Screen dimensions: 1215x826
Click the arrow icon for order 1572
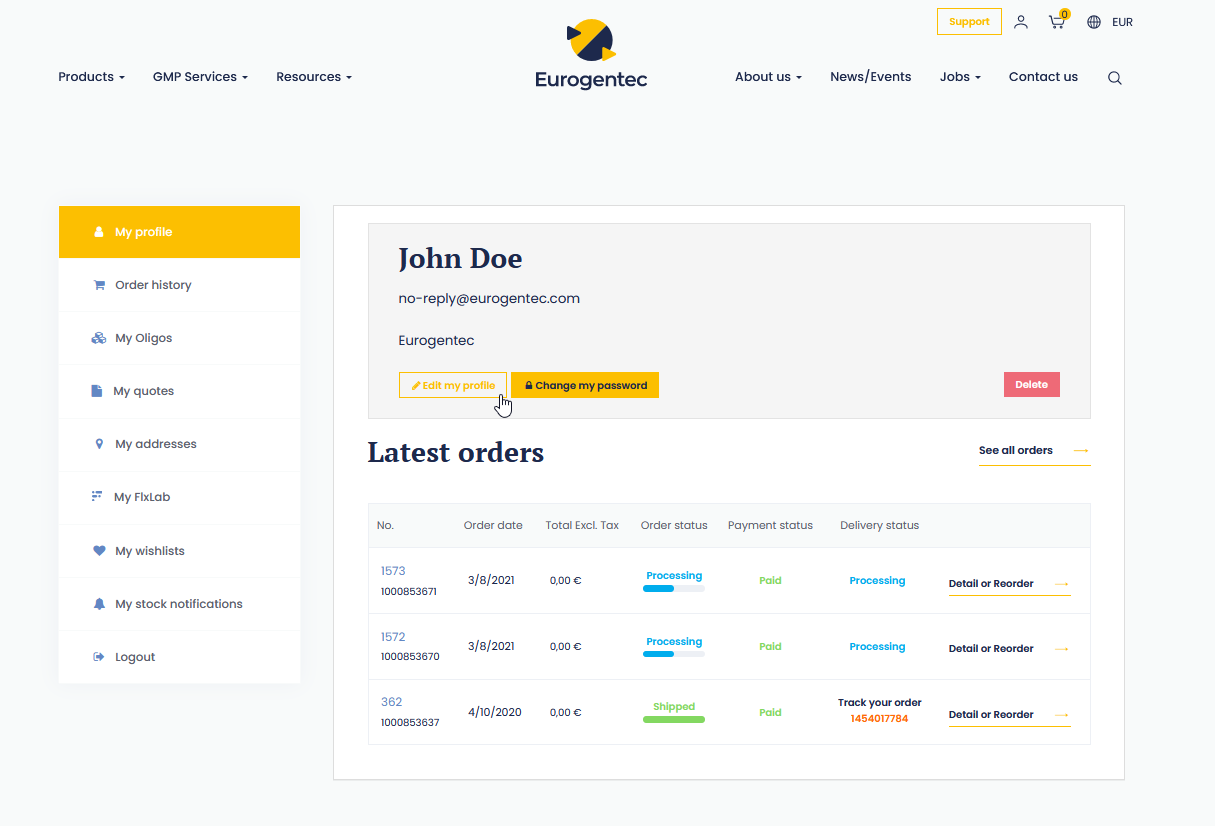1062,649
